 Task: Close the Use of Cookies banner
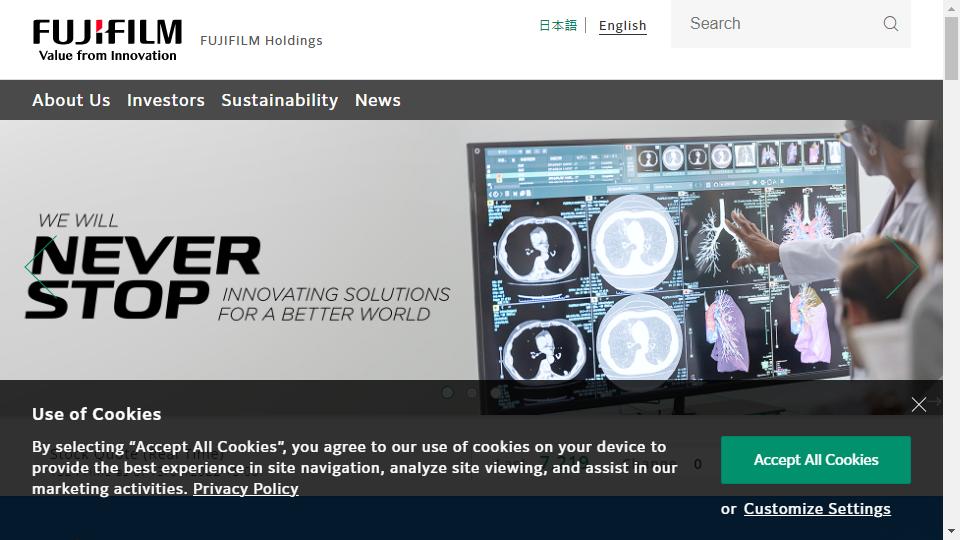pos(918,404)
